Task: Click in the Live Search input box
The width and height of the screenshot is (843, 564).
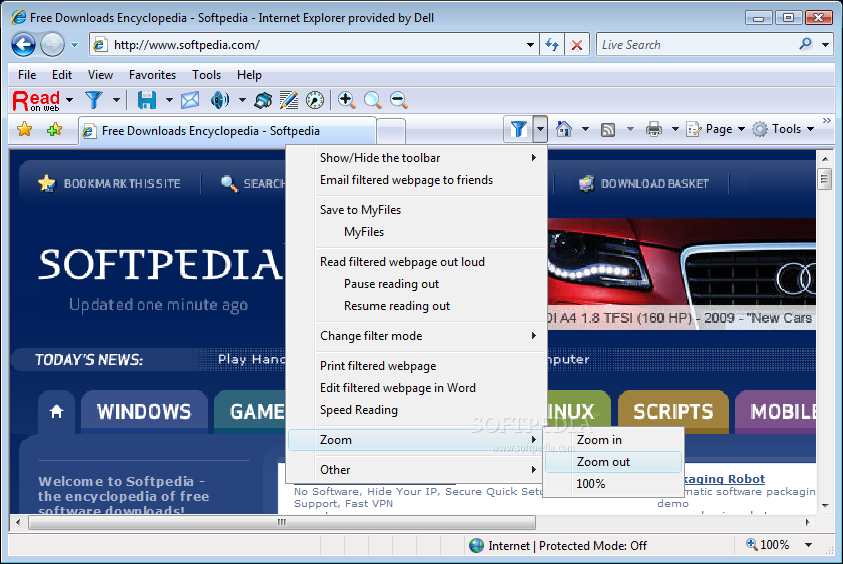Action: (x=696, y=45)
